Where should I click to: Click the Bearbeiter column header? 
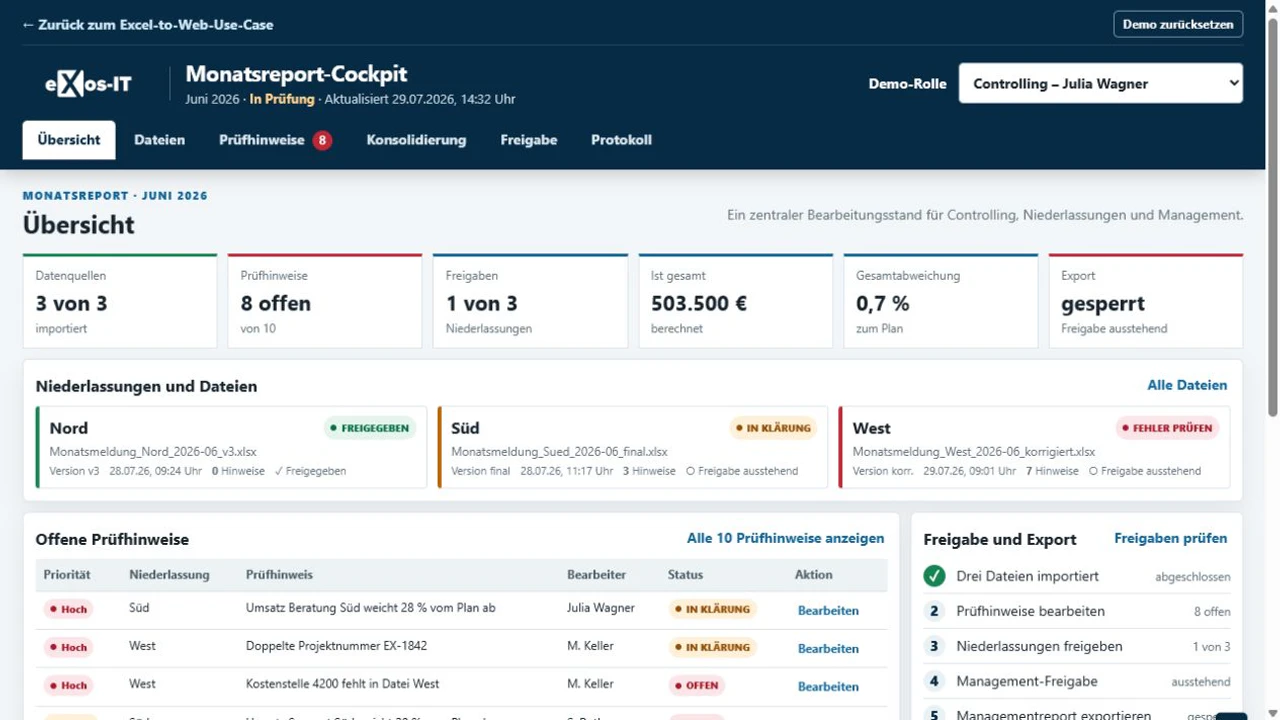[596, 575]
